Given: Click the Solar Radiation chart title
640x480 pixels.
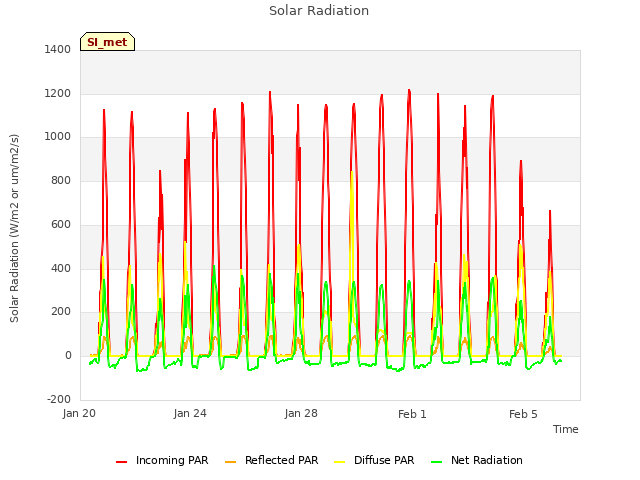Looking at the screenshot, I should point(319,11).
